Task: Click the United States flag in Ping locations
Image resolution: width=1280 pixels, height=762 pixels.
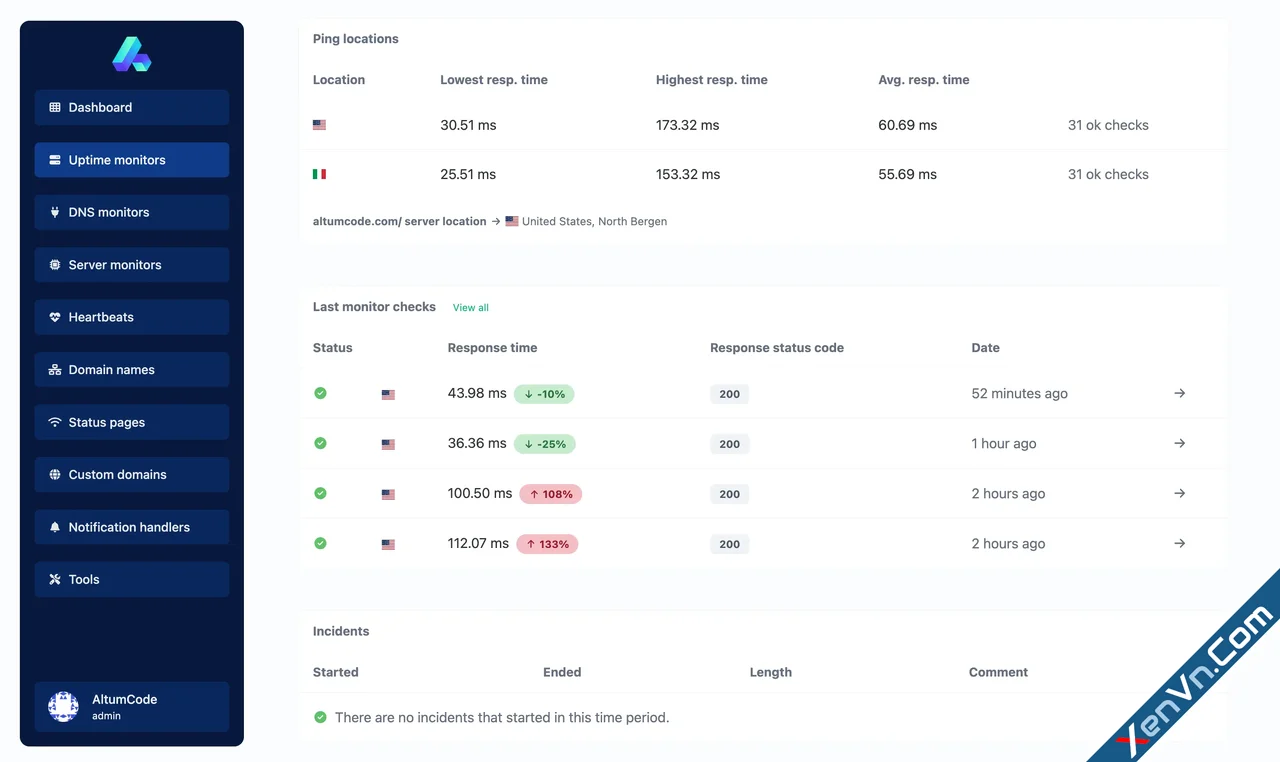Action: 319,124
